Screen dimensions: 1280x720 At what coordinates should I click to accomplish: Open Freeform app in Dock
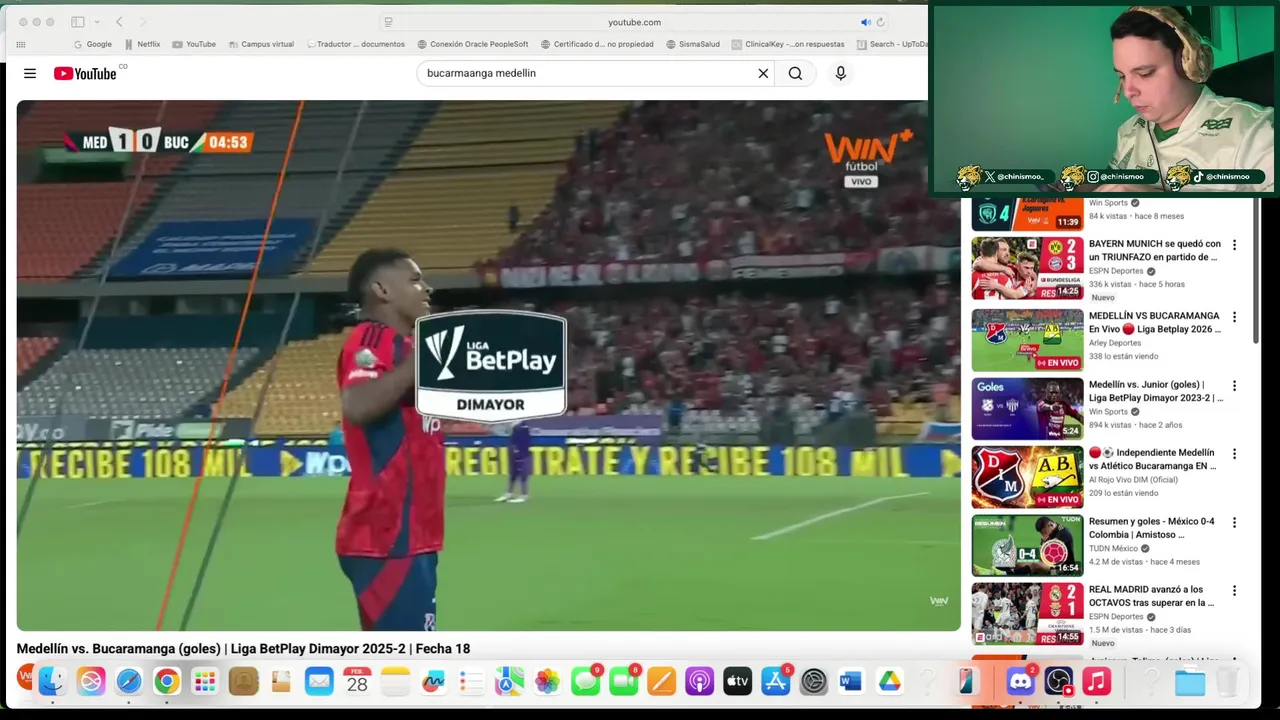tap(433, 682)
